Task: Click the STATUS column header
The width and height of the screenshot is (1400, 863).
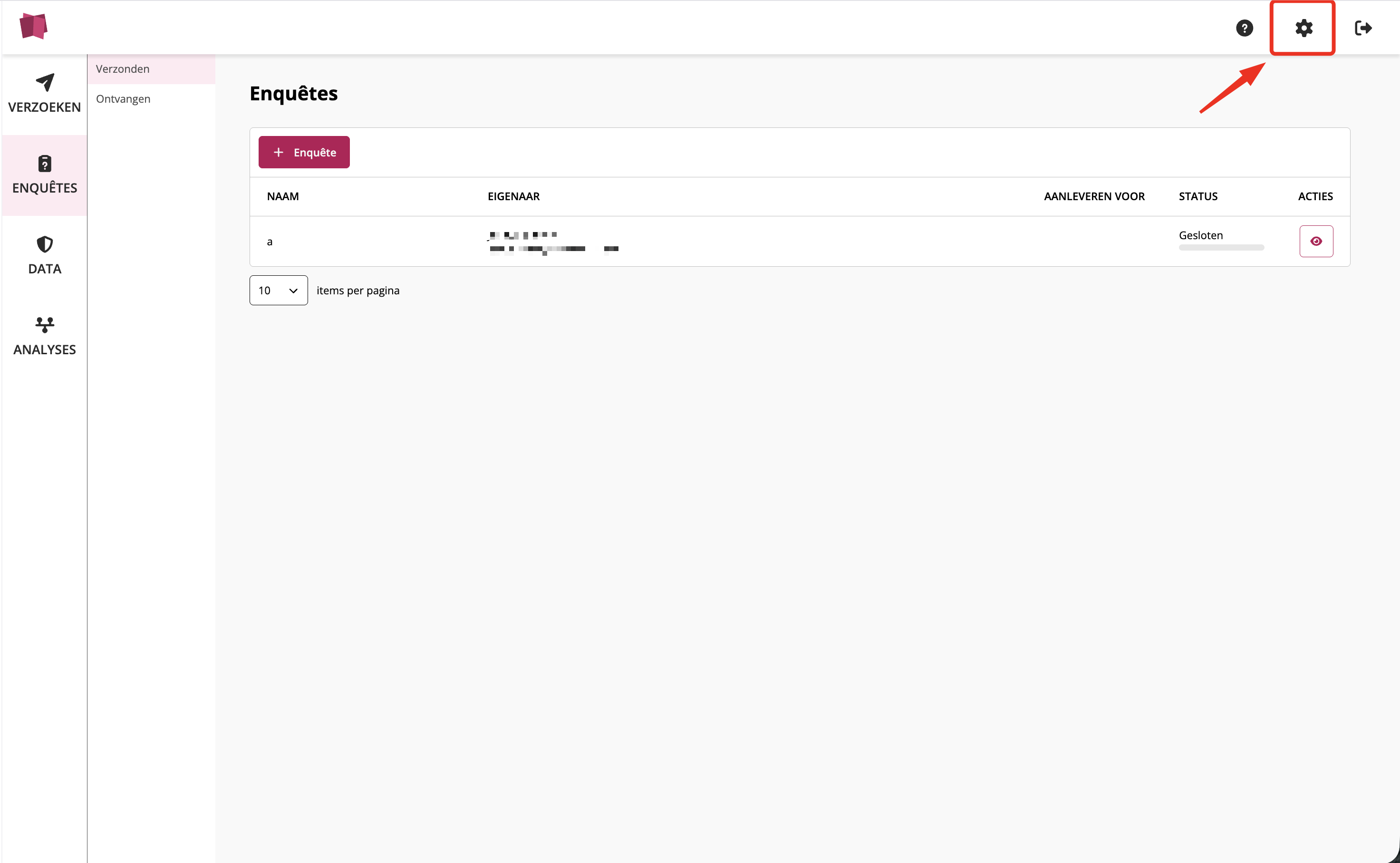Action: (x=1197, y=196)
